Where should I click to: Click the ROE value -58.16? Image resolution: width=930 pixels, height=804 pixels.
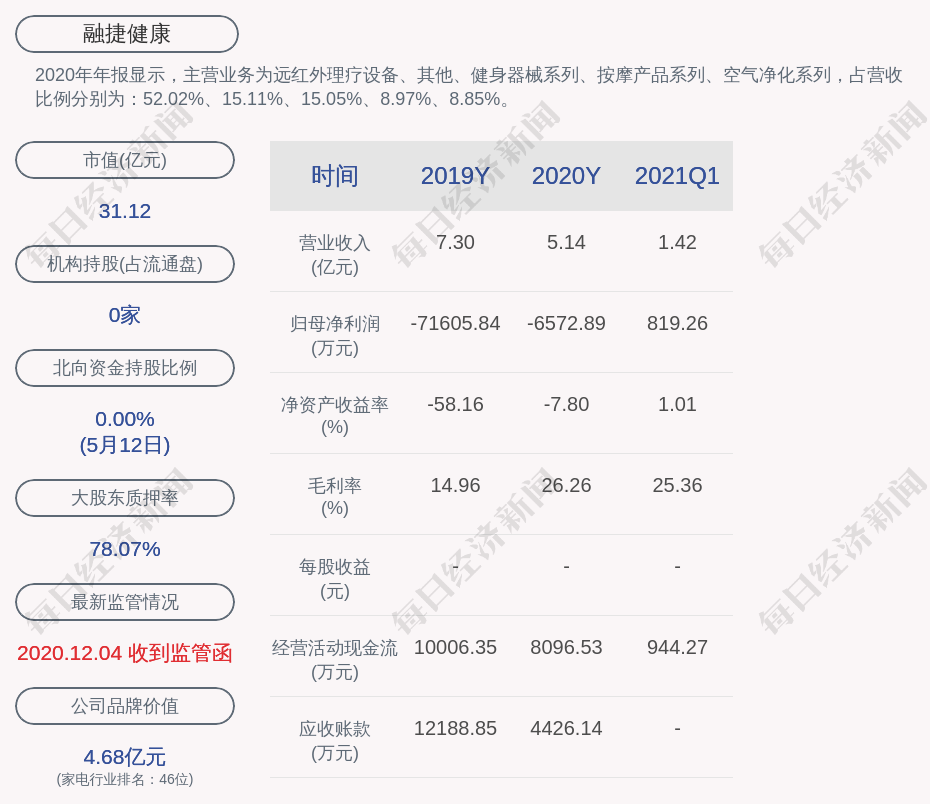click(456, 404)
